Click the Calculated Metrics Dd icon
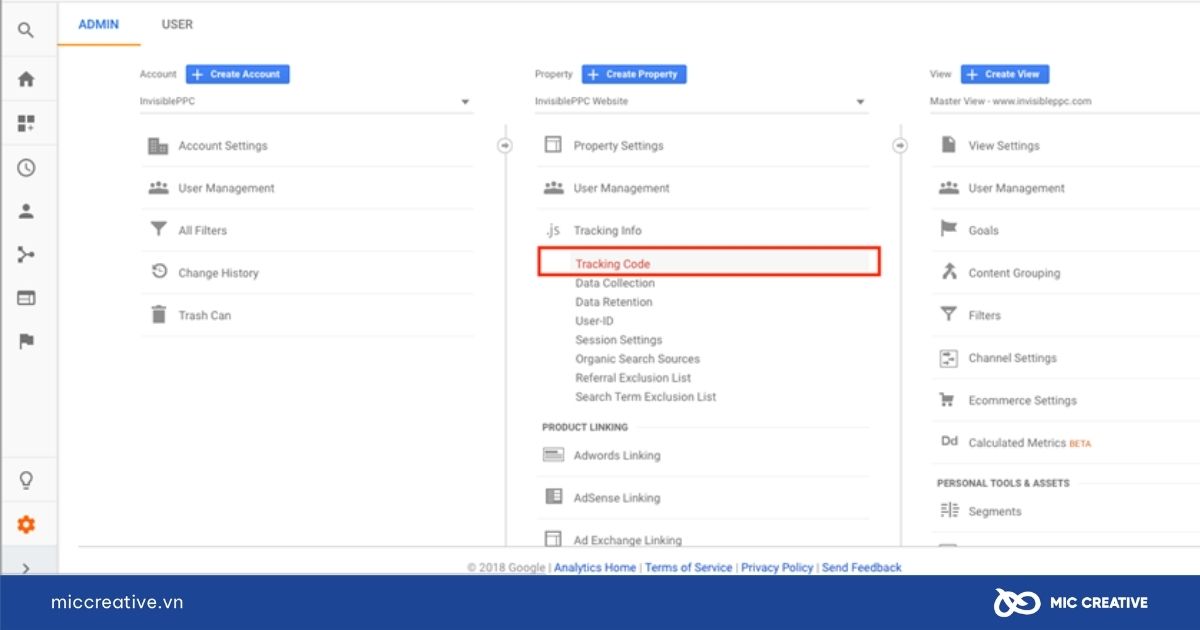 click(x=948, y=442)
